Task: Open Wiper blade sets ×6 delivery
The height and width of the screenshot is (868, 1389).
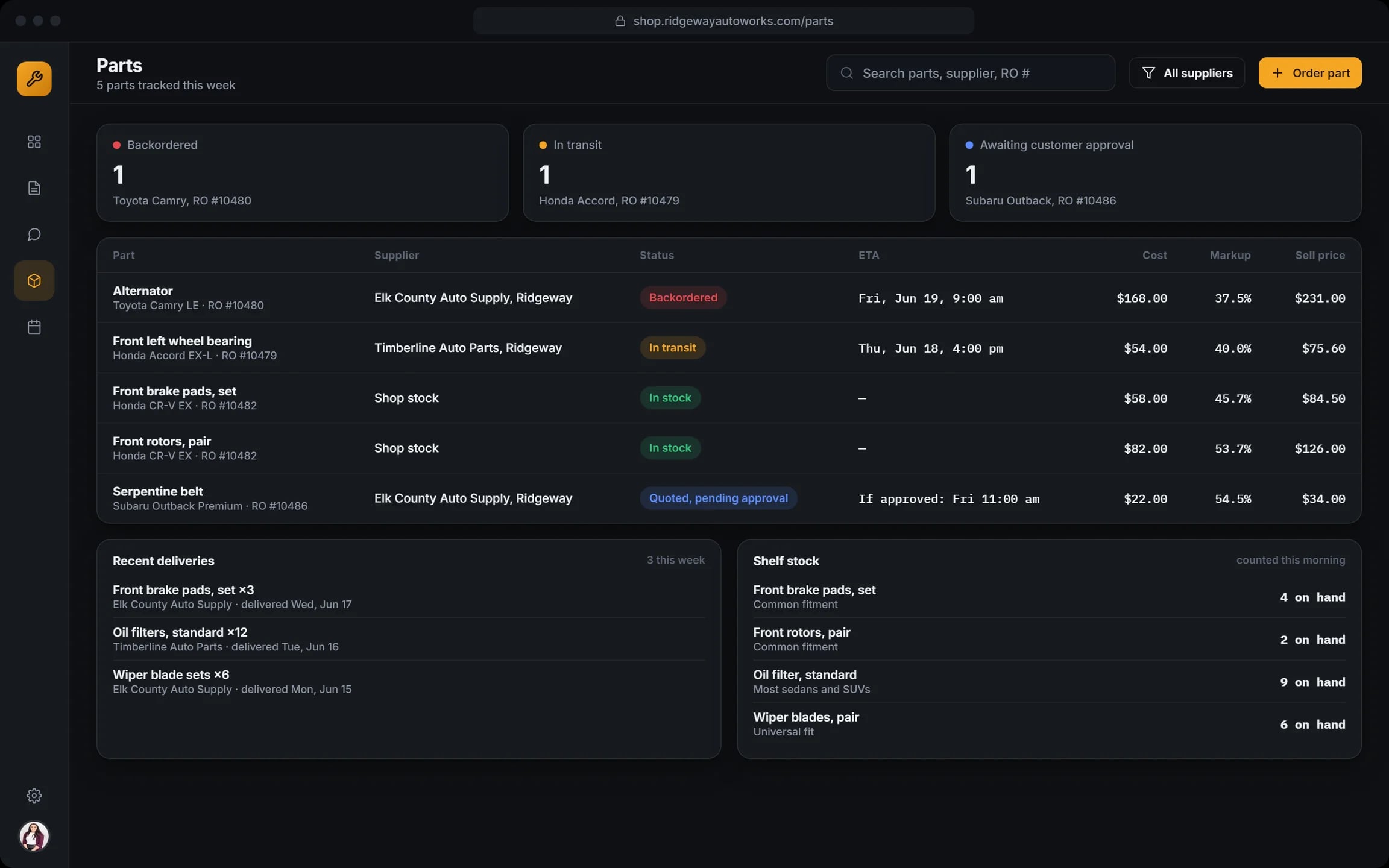Action: click(409, 682)
